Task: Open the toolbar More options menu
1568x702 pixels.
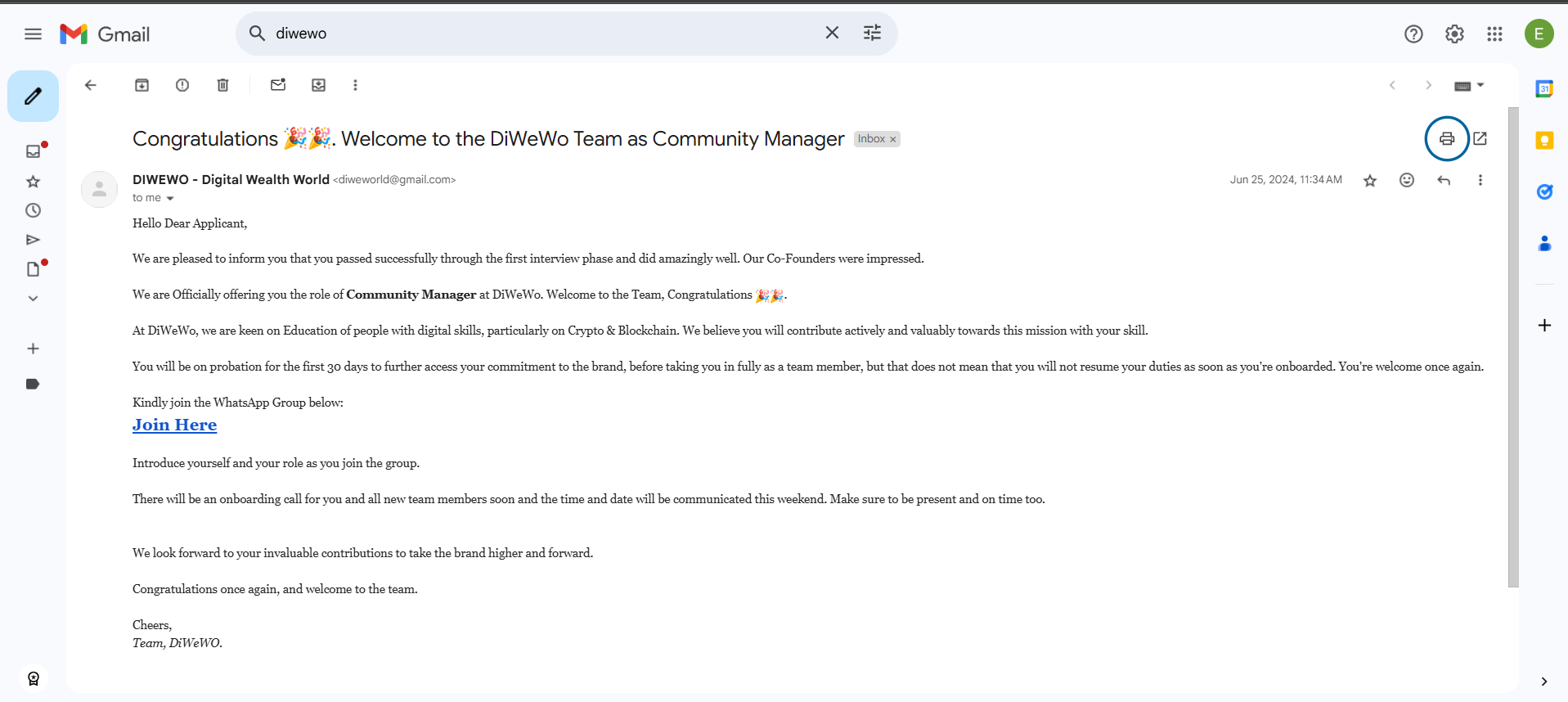Action: coord(355,85)
